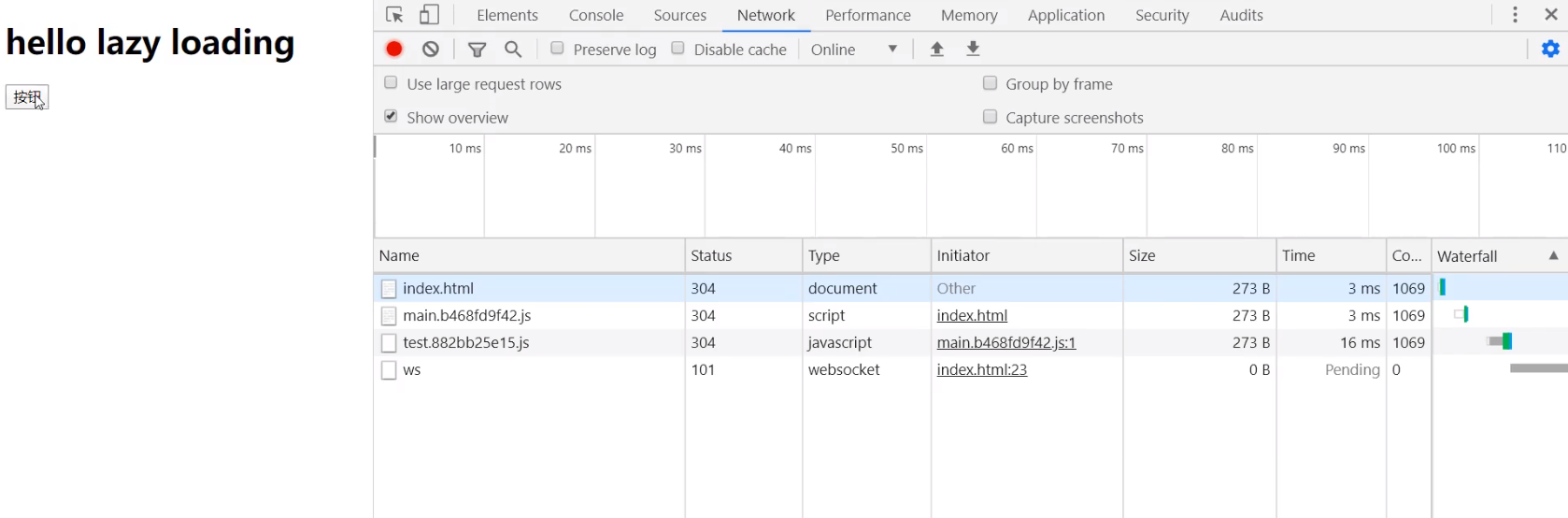Viewport: 1568px width, 518px height.
Task: Clear the network log with the clear icon
Action: (x=431, y=49)
